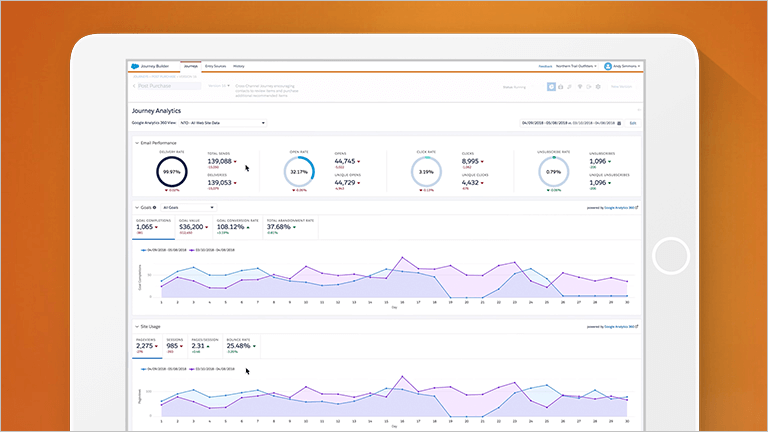The image size is (768, 432).
Task: Select the Goal Value $36,200 metric tab
Action: (193, 227)
